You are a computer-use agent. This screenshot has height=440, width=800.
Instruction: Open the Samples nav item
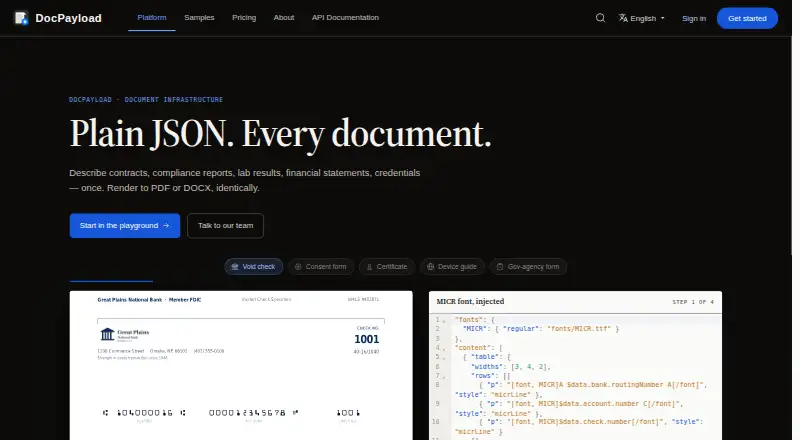point(199,17)
